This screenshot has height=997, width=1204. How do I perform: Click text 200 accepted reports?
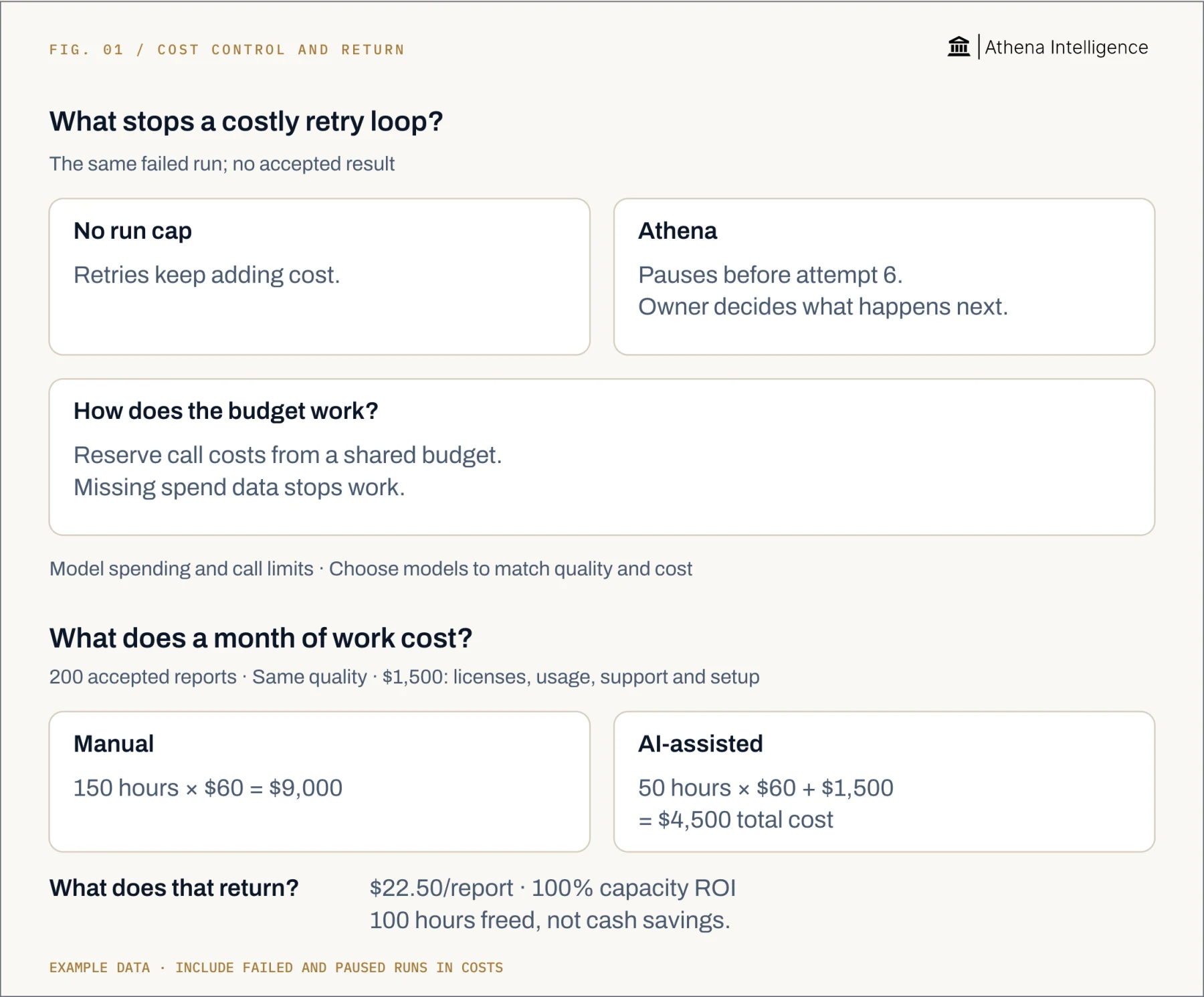[143, 677]
